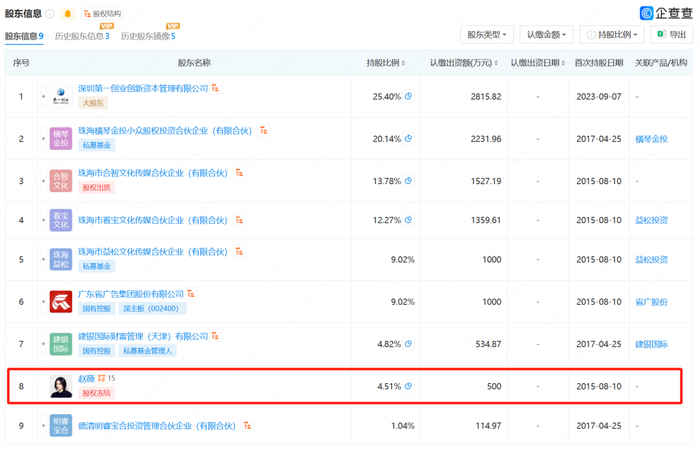700x450 pixels.
Task: Click the holding ratio detail icon beside 20.14%
Action: coord(408,138)
